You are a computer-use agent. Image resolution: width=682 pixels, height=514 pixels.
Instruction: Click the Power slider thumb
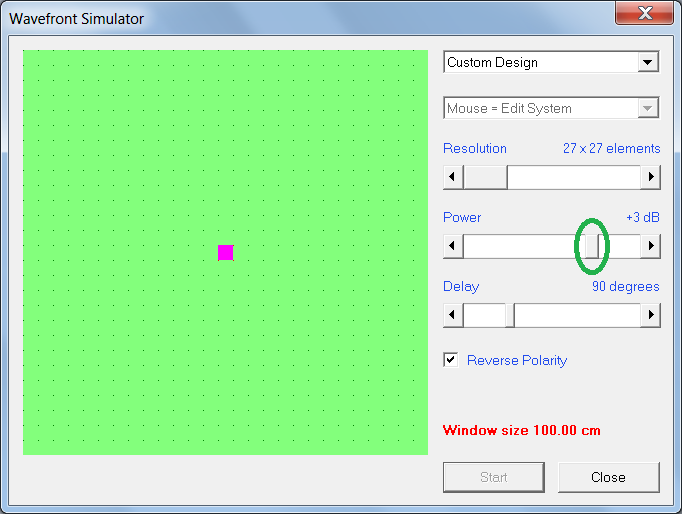point(592,246)
